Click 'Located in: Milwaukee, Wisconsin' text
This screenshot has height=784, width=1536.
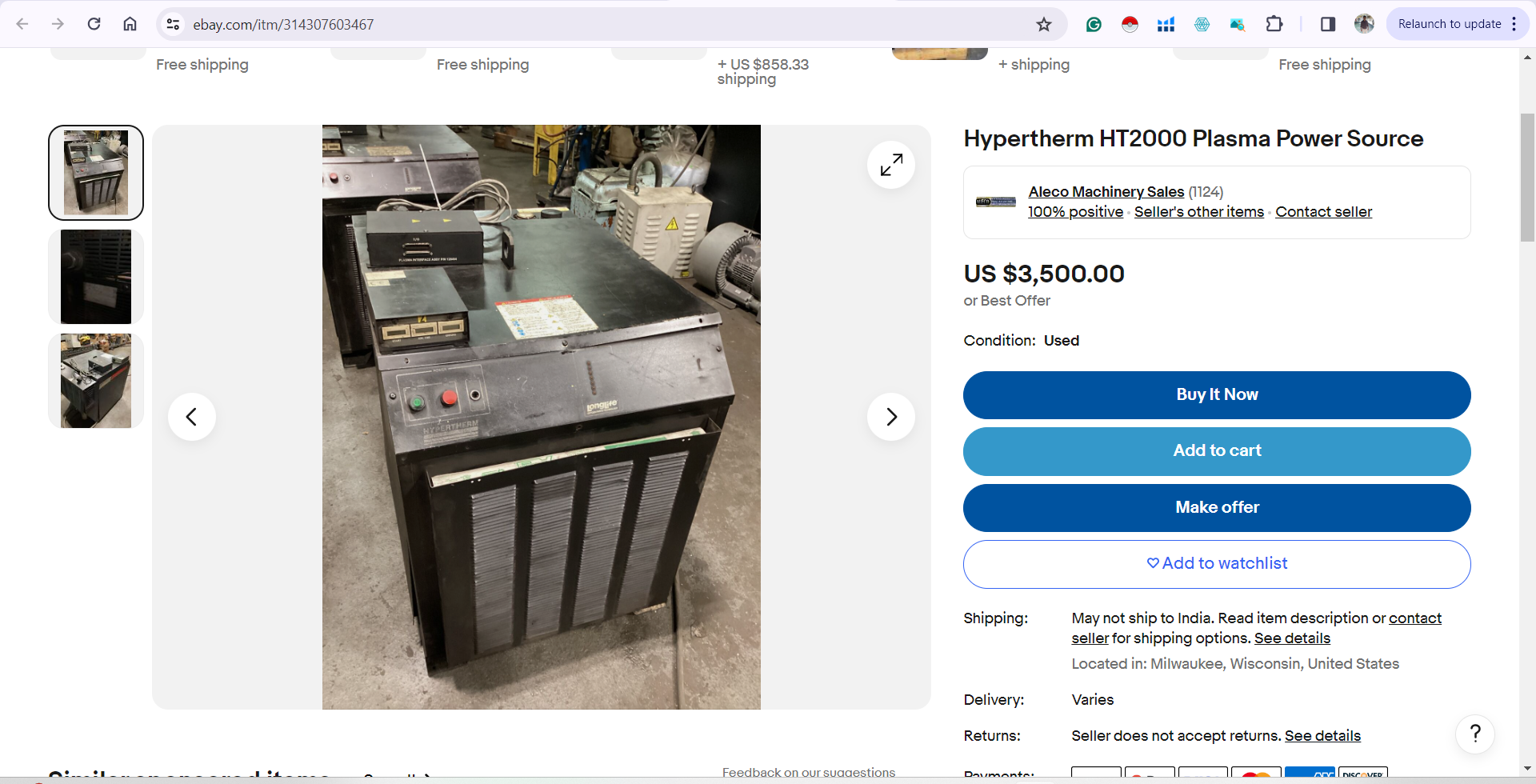(1234, 664)
